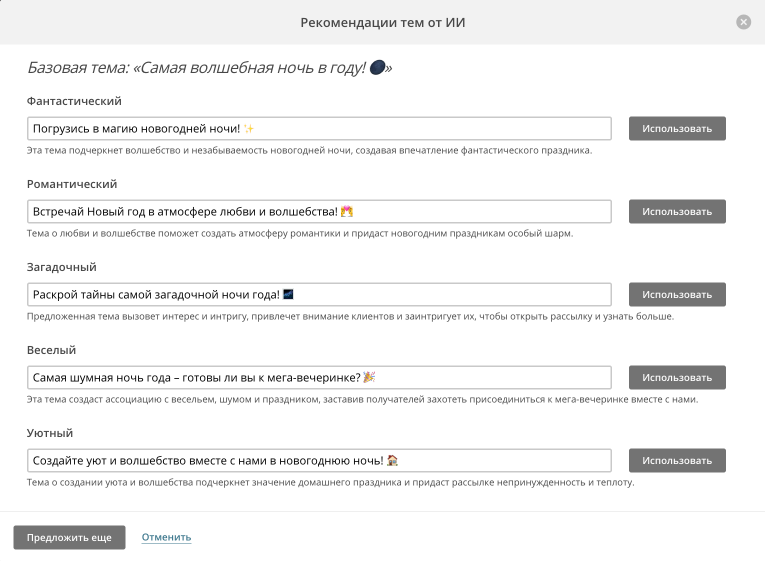Edit the 'Встречай Новый год' subject field
The height and width of the screenshot is (561, 765).
coord(319,211)
